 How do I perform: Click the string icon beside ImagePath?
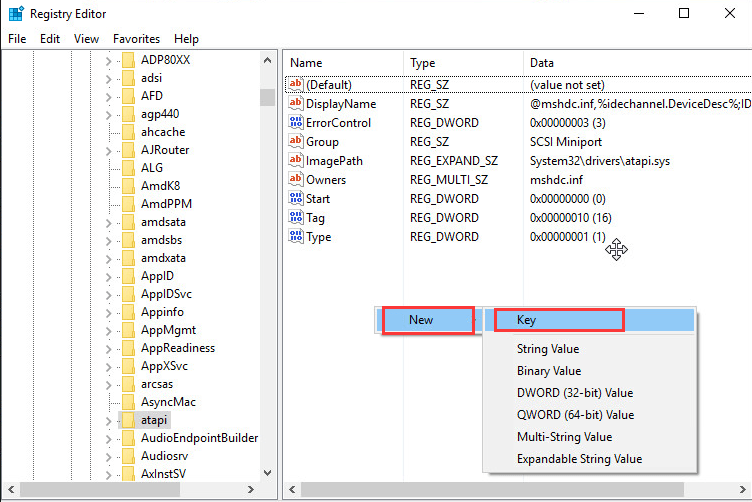[295, 160]
